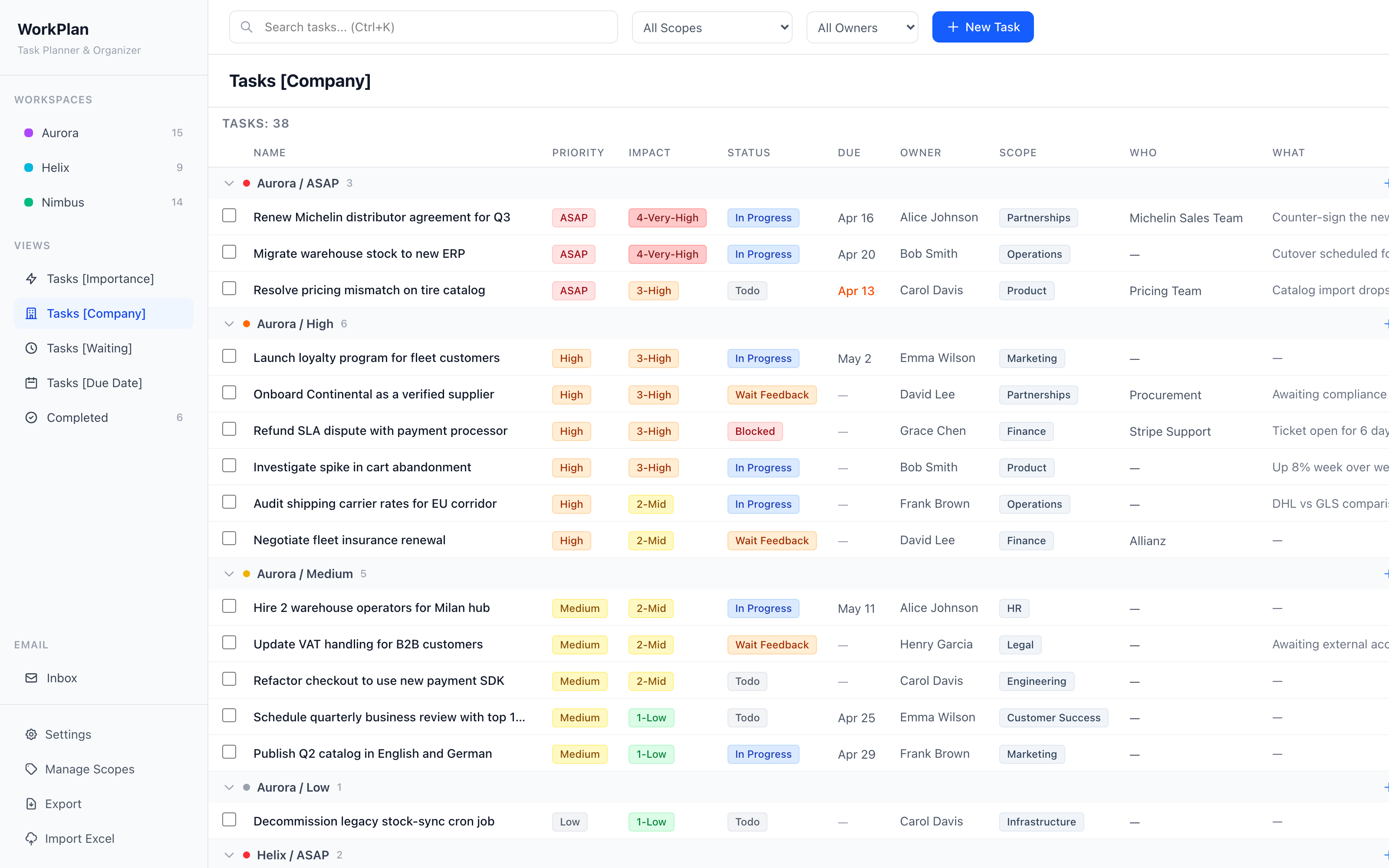This screenshot has height=868, width=1389.
Task: Open the All Owners dropdown
Action: point(862,27)
